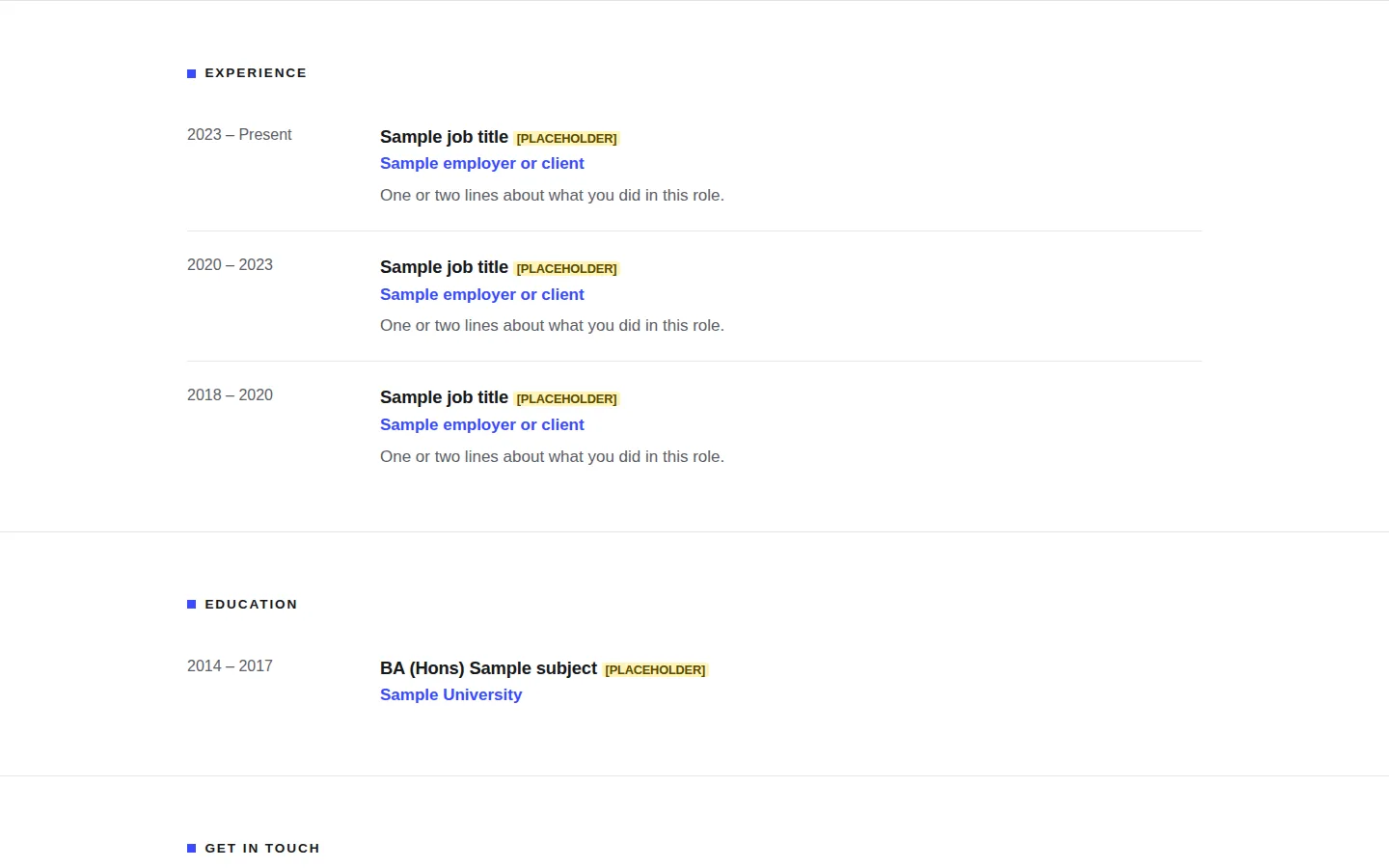This screenshot has width=1389, height=868.
Task: Click the PLACEHOLDER badge in 2018 – 2020 entry
Action: pyautogui.click(x=566, y=399)
